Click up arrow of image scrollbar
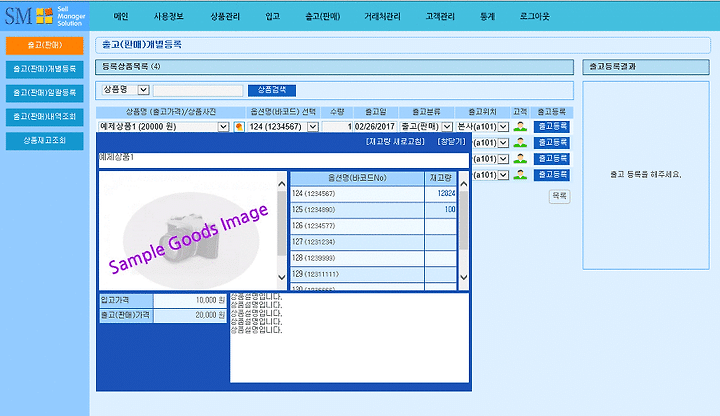The width and height of the screenshot is (720, 416). [x=282, y=184]
